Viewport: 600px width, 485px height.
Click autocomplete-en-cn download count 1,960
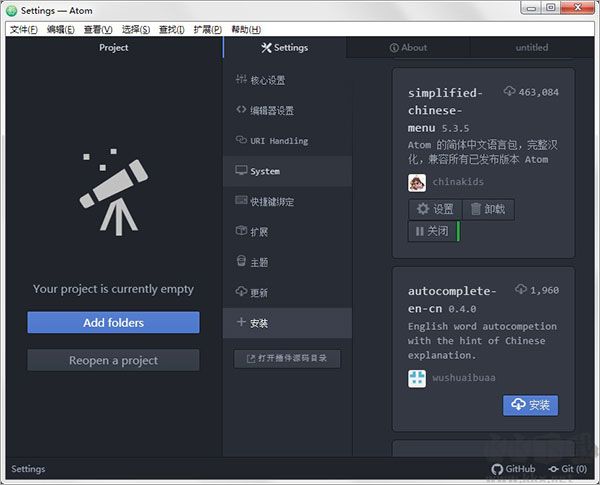coord(545,291)
